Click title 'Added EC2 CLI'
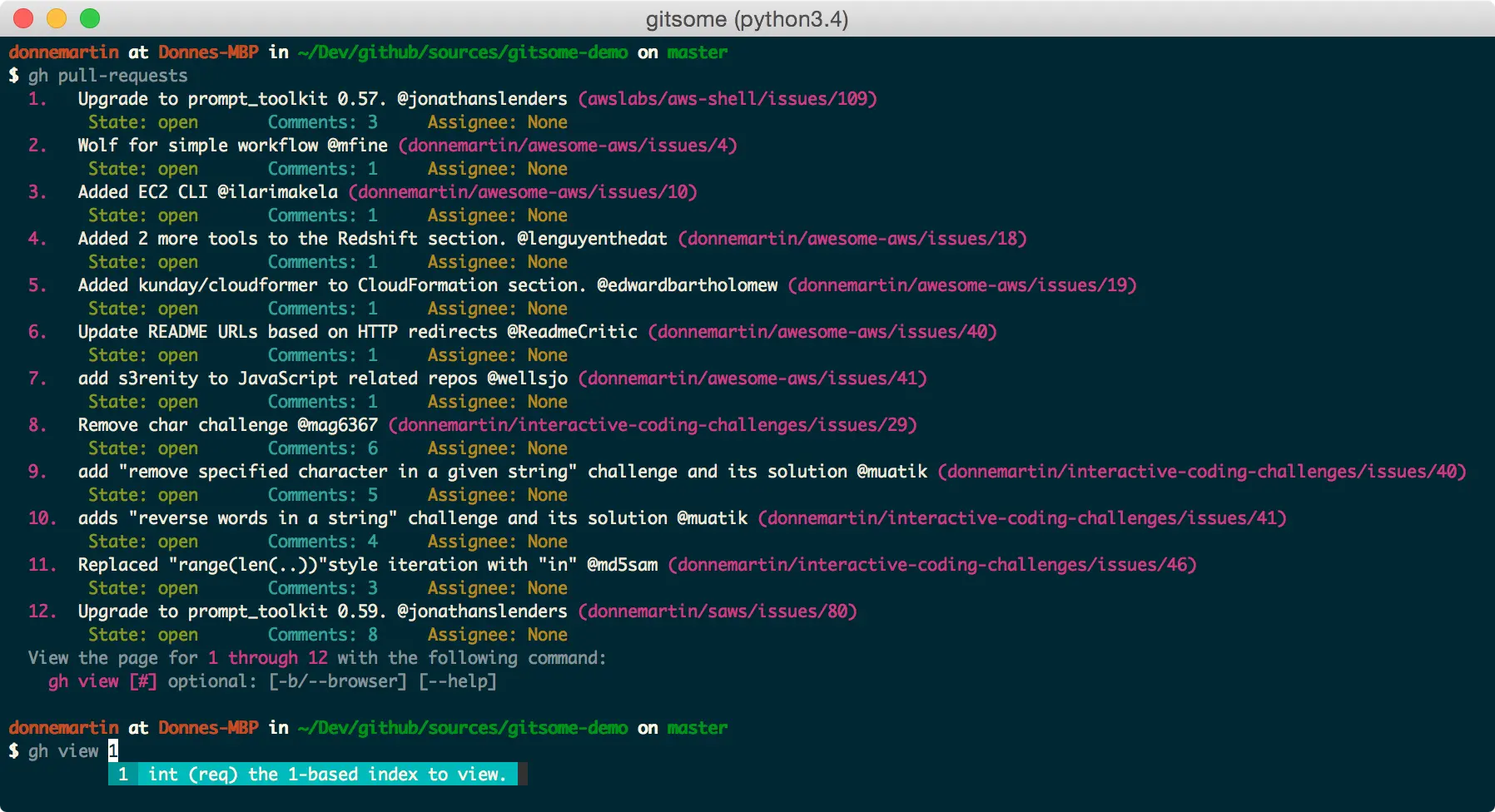The image size is (1495, 812). click(x=143, y=192)
